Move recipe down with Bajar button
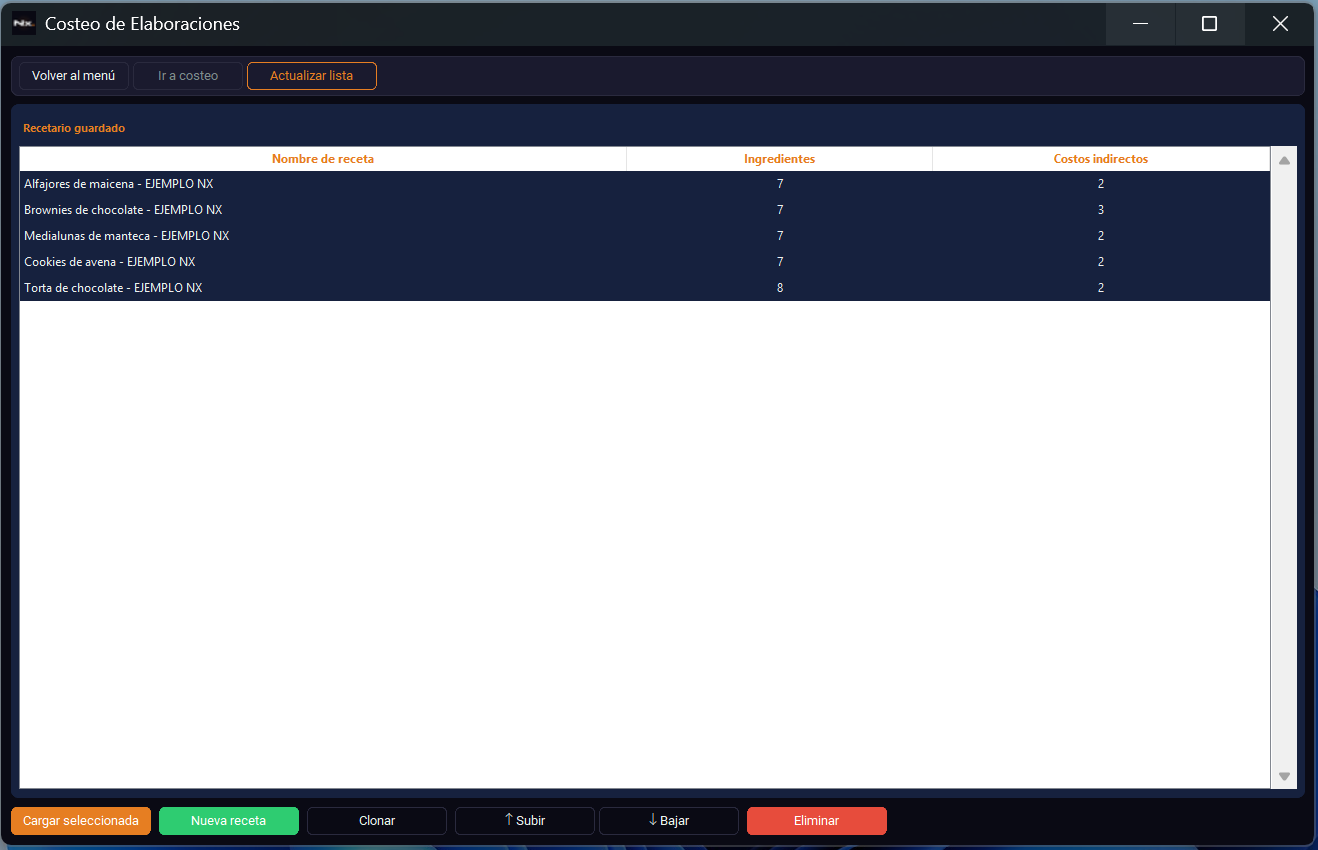This screenshot has width=1318, height=850. (669, 821)
